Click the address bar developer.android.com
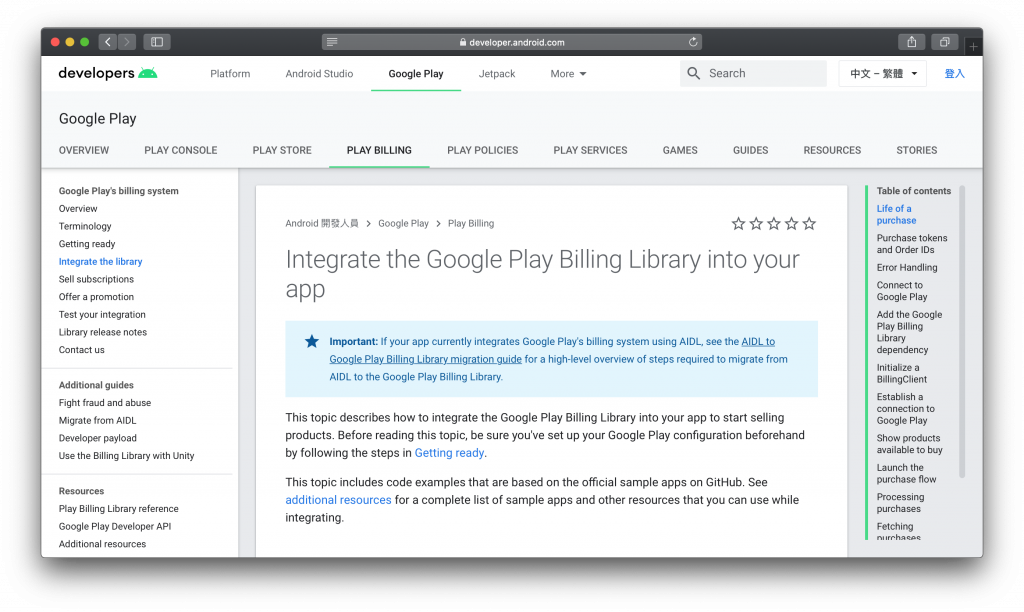Screen dimensions: 1024x612 click(512, 42)
